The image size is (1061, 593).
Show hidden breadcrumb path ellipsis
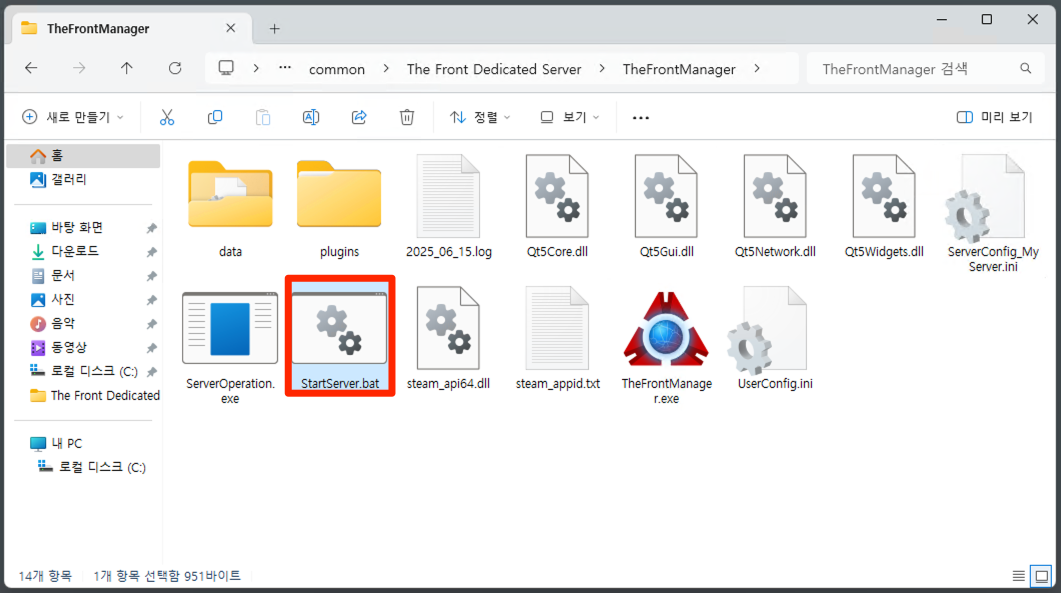click(285, 68)
